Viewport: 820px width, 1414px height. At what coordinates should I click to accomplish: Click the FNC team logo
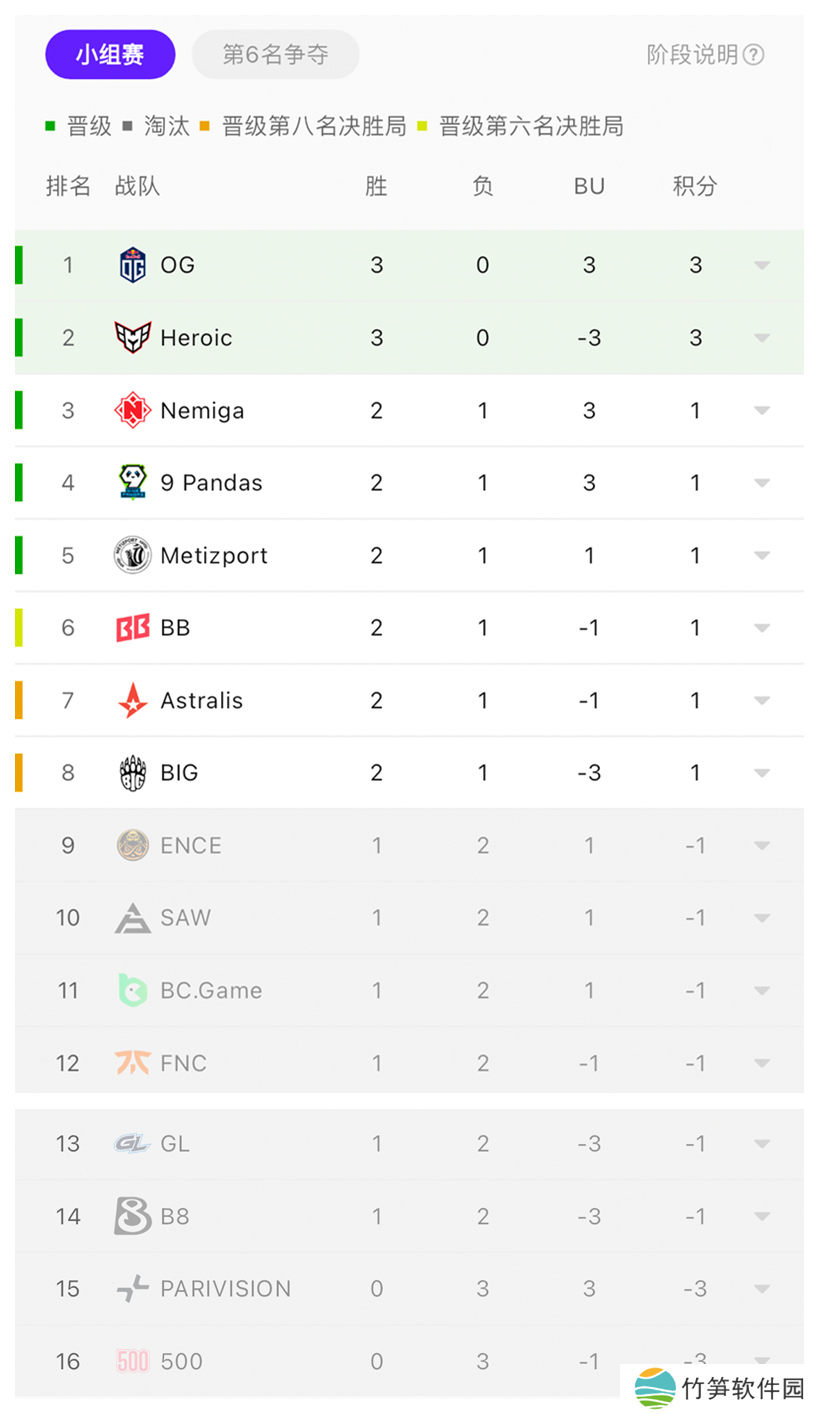132,1063
